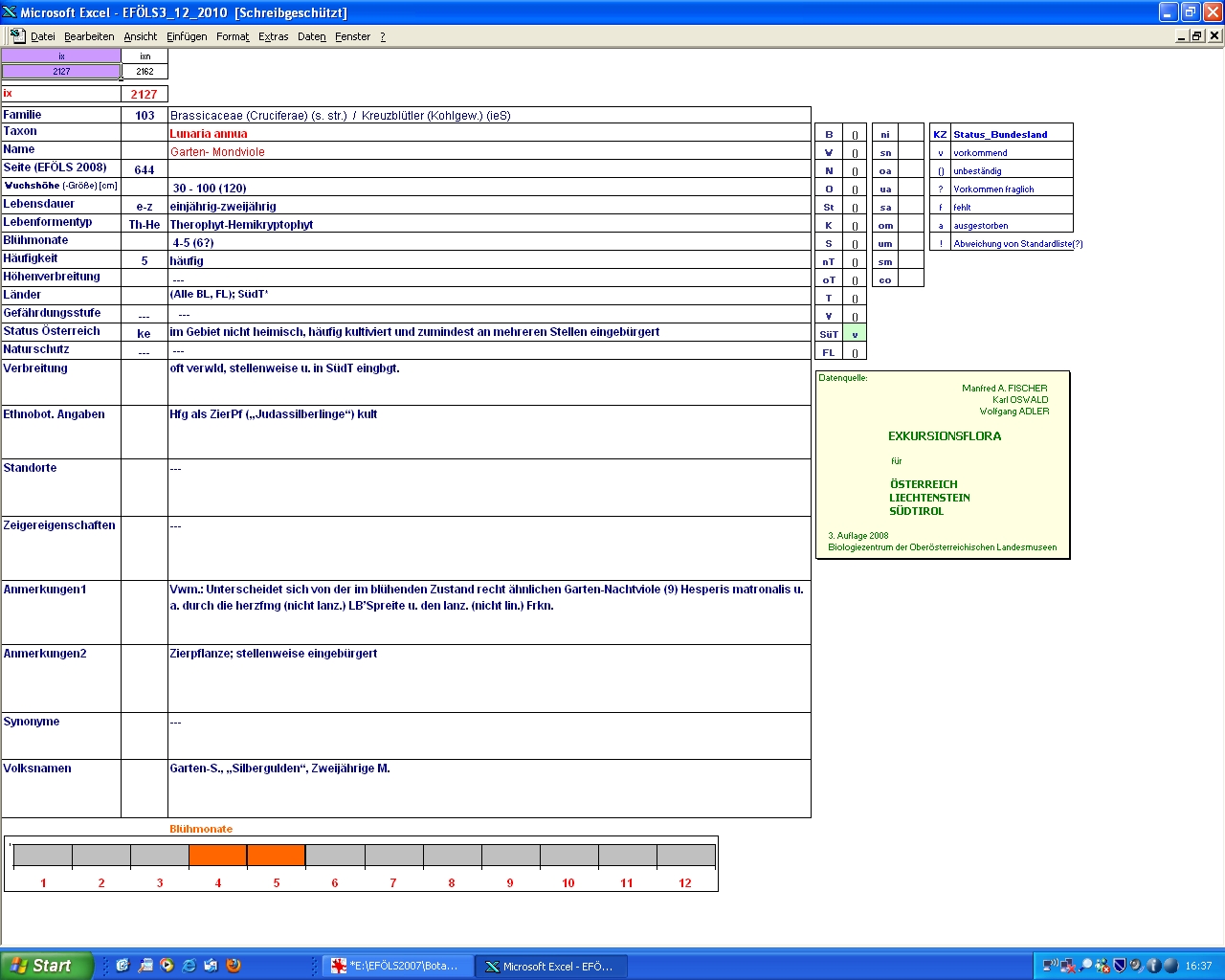Click the disconnected network tray icon
The height and width of the screenshot is (980, 1225).
click(x=1067, y=966)
